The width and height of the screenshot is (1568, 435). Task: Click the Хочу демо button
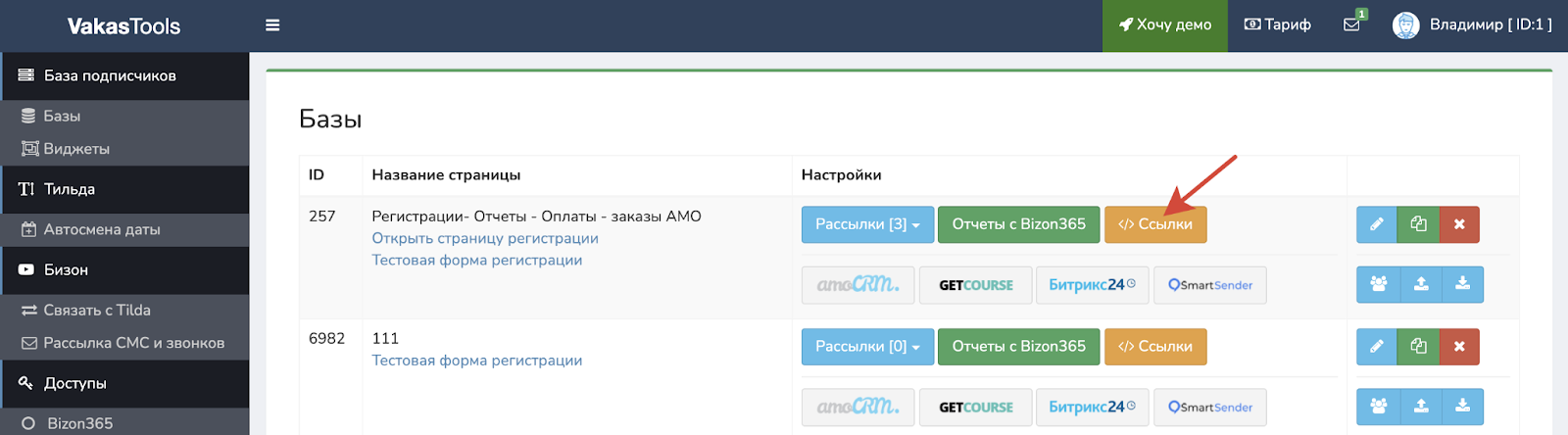pyautogui.click(x=1164, y=25)
